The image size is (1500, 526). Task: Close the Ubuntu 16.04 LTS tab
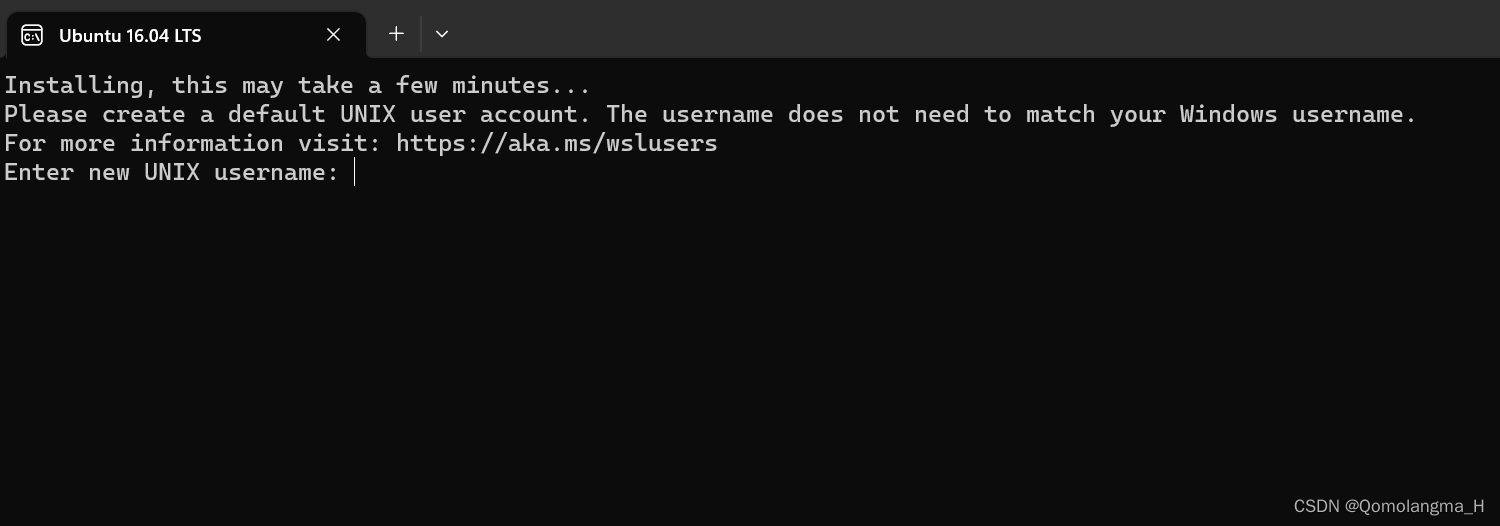(x=334, y=35)
